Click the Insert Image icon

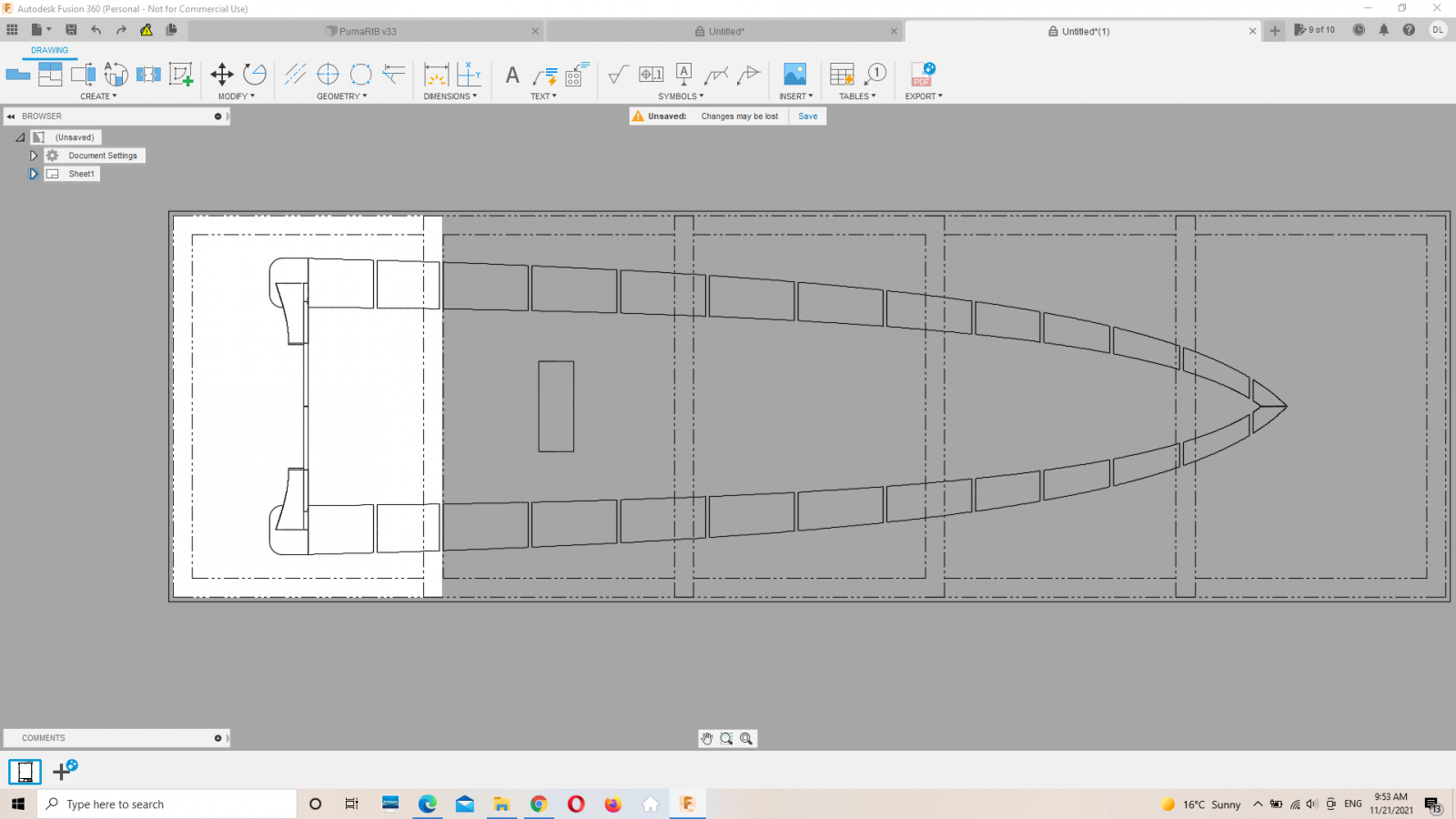coord(794,74)
